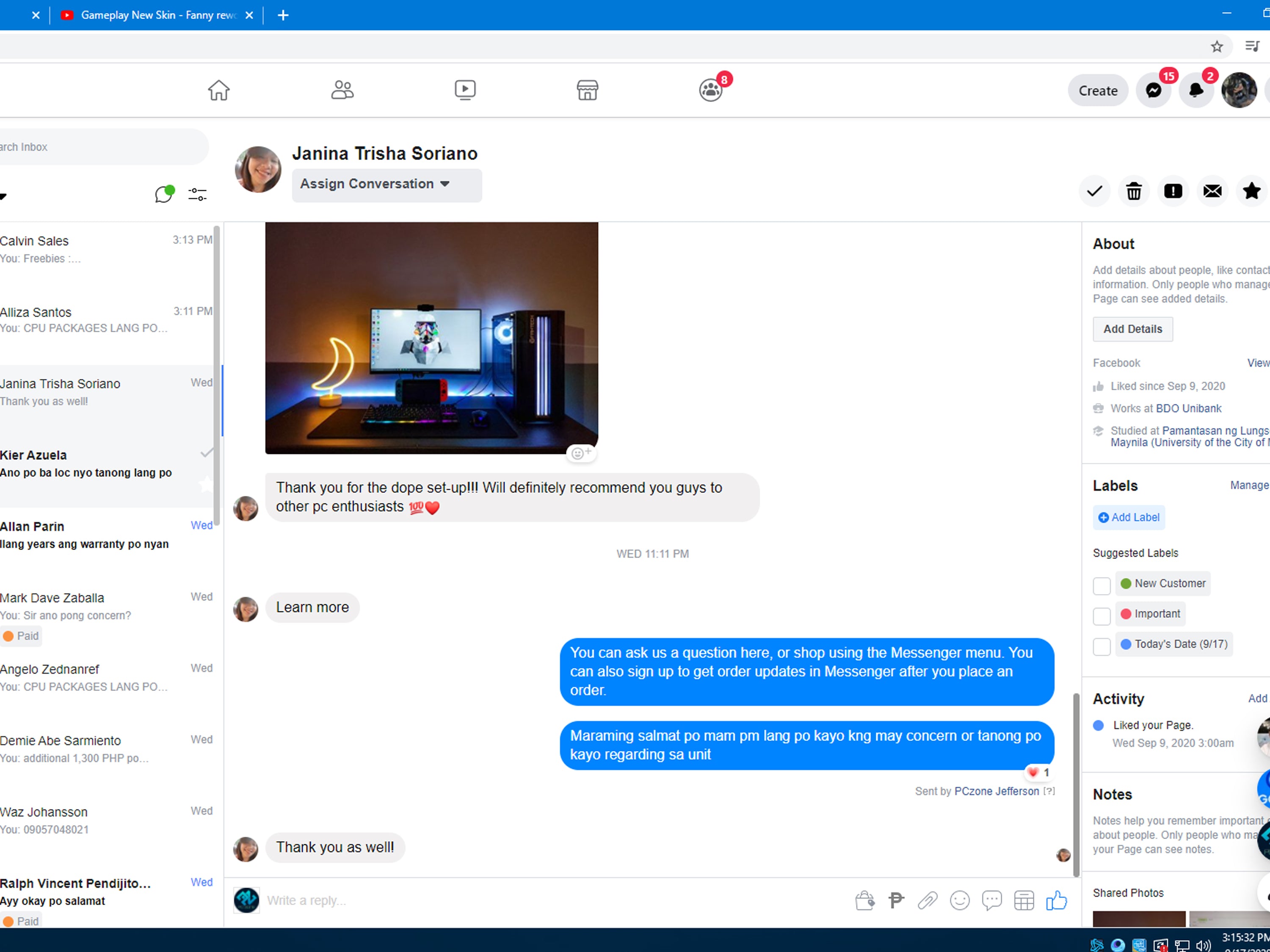Open the emoji picker in reply bar
This screenshot has height=952, width=1270.
[x=959, y=900]
